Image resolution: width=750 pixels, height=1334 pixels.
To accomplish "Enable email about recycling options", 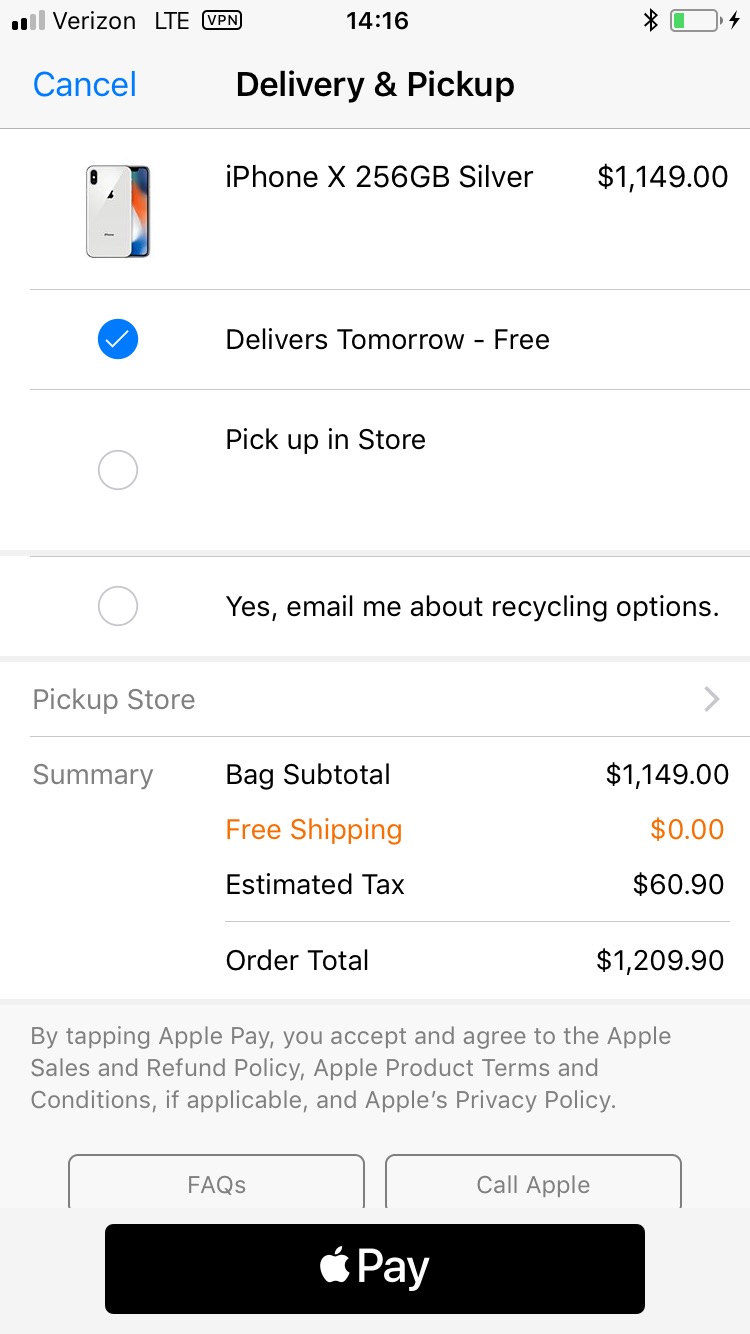I will coord(118,606).
